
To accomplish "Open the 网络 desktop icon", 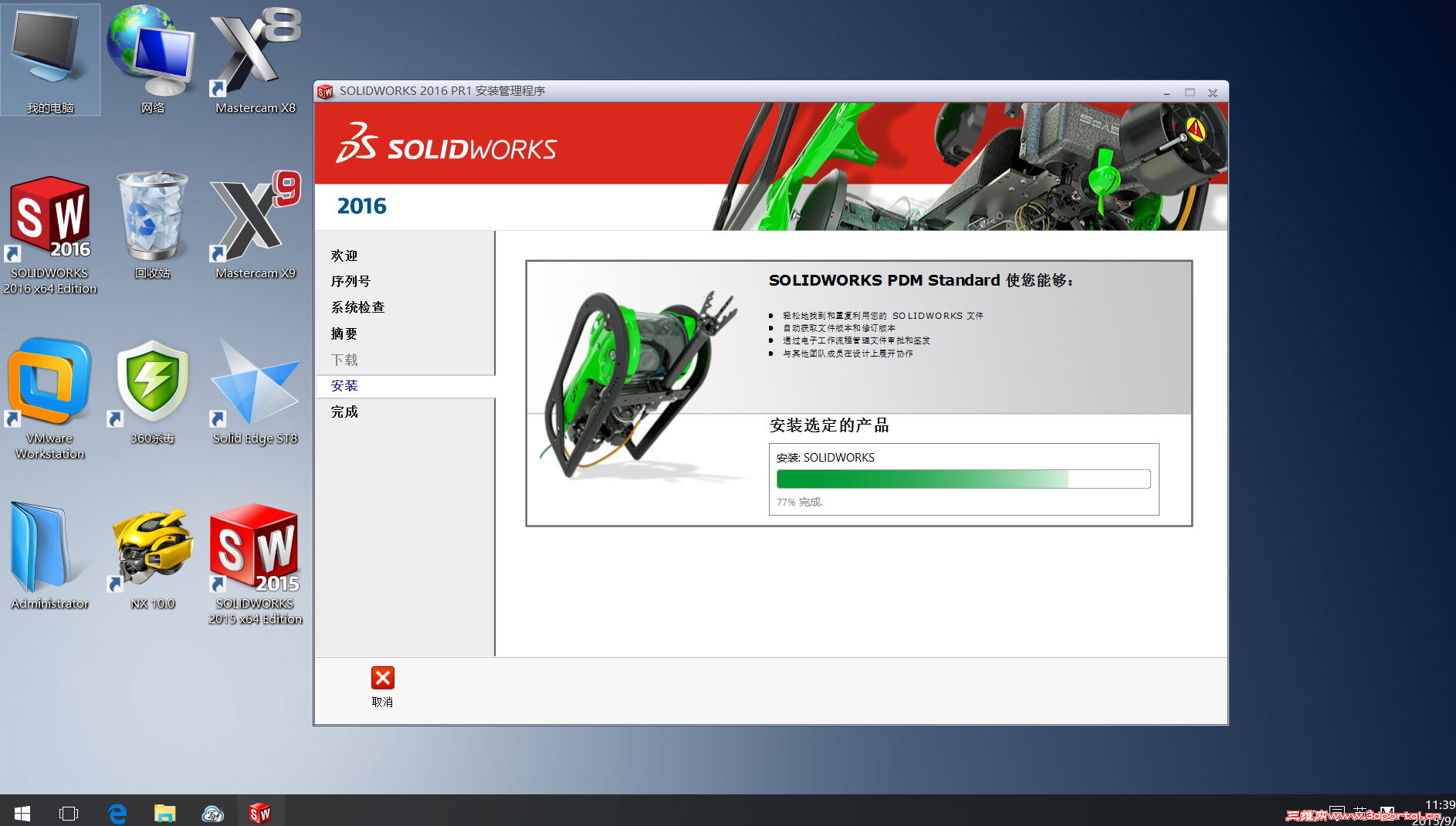I will point(152,59).
